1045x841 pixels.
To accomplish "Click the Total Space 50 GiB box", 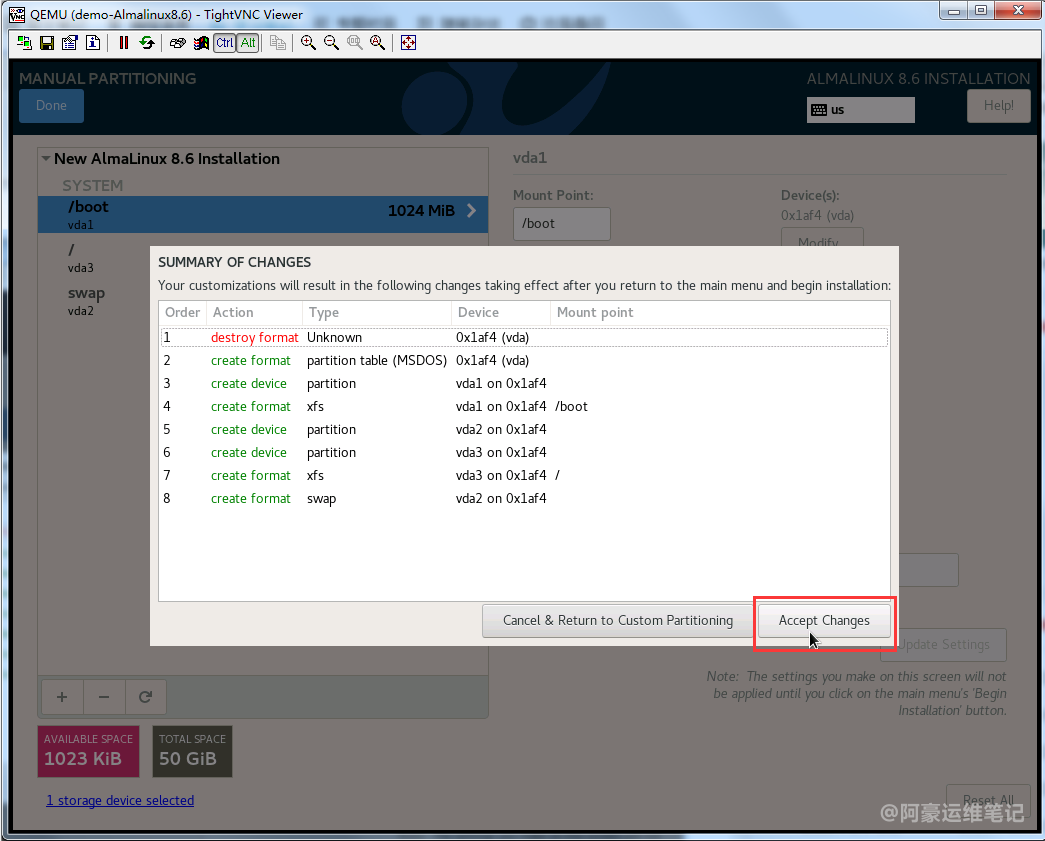I will pos(192,751).
